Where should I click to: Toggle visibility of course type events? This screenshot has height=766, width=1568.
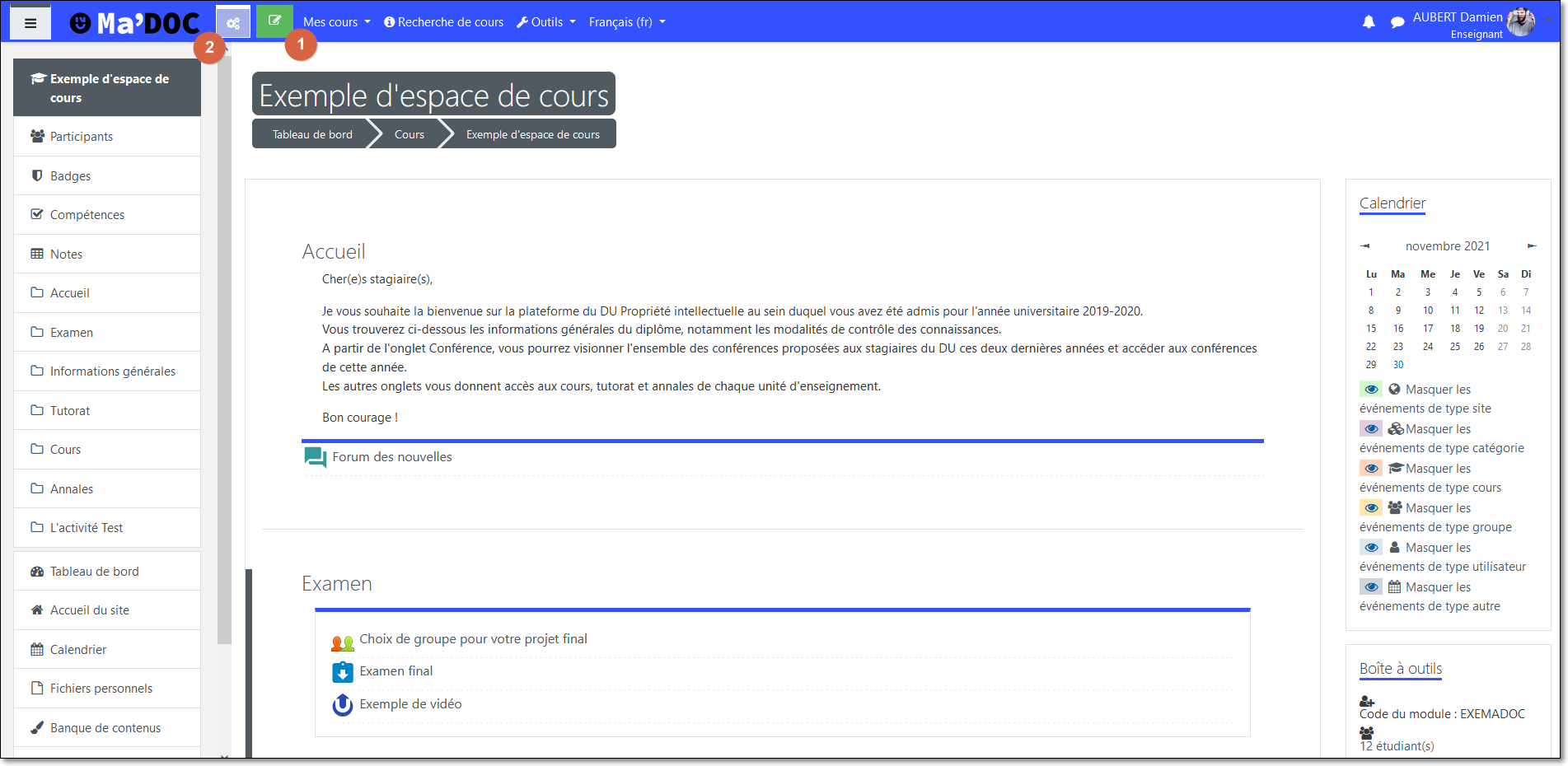pos(1371,469)
